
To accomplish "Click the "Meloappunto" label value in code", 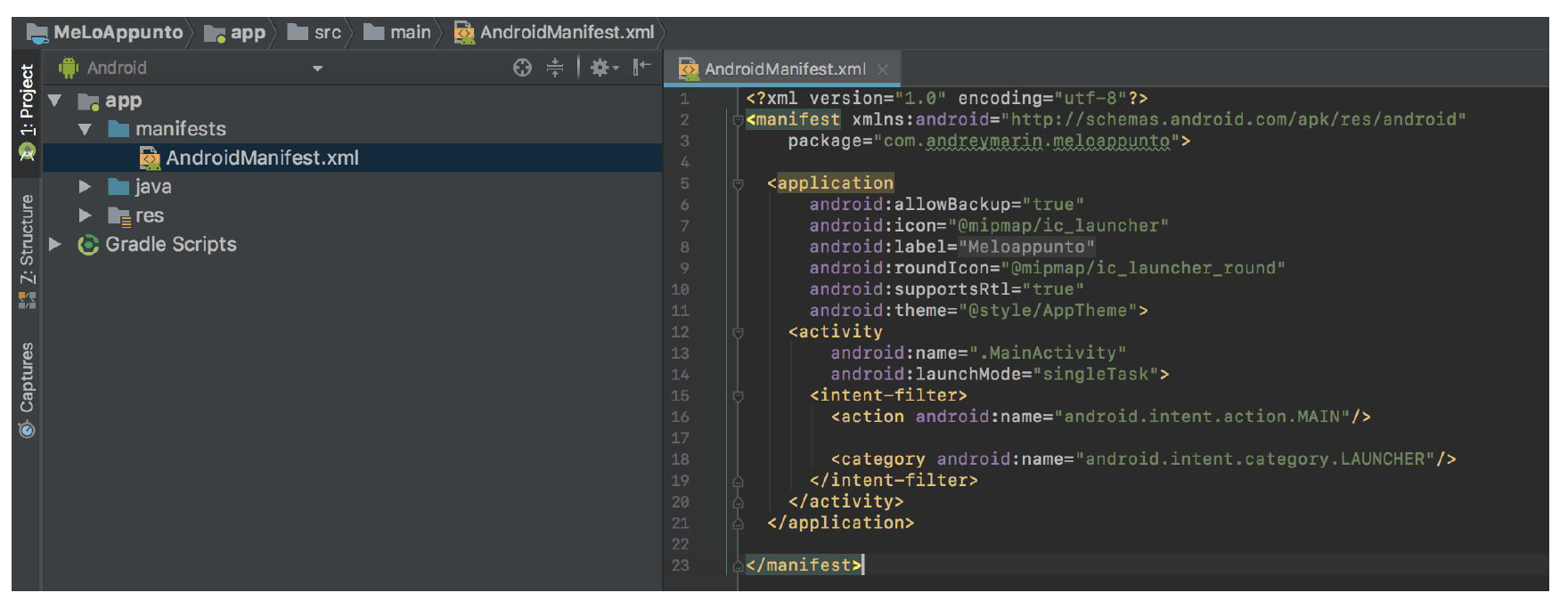I will (x=1026, y=247).
